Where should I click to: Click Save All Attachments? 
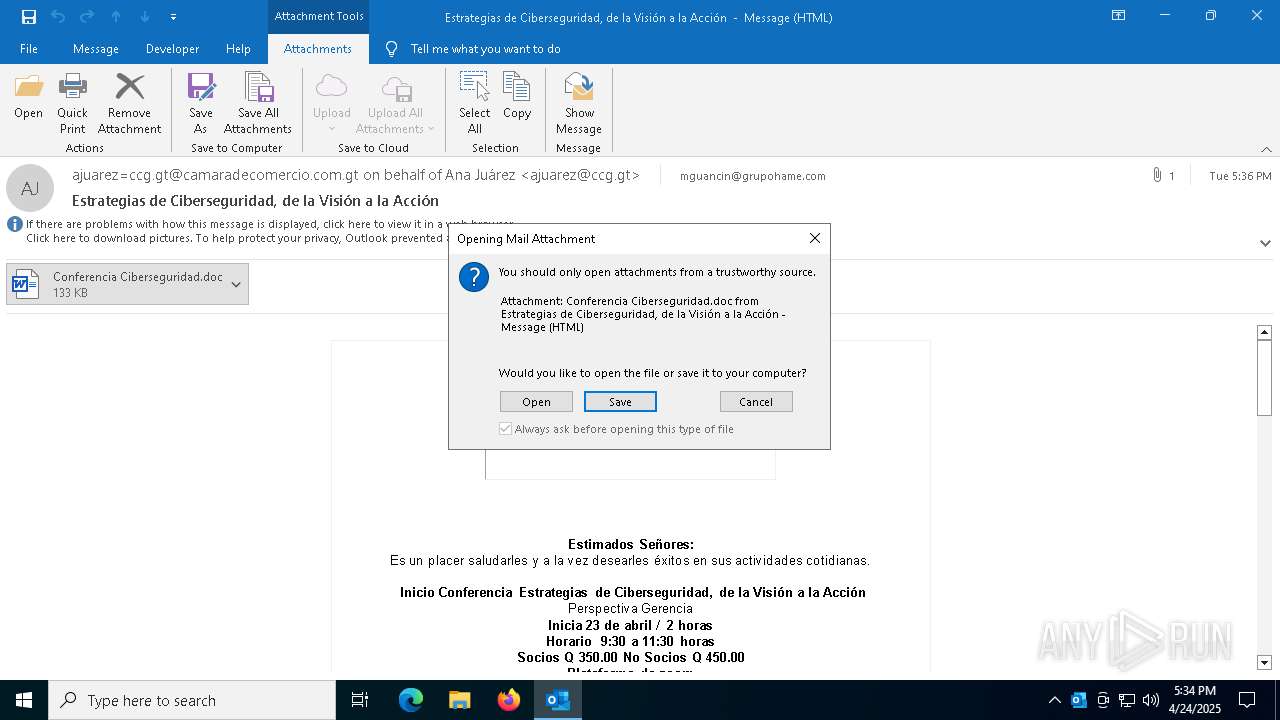point(258,103)
